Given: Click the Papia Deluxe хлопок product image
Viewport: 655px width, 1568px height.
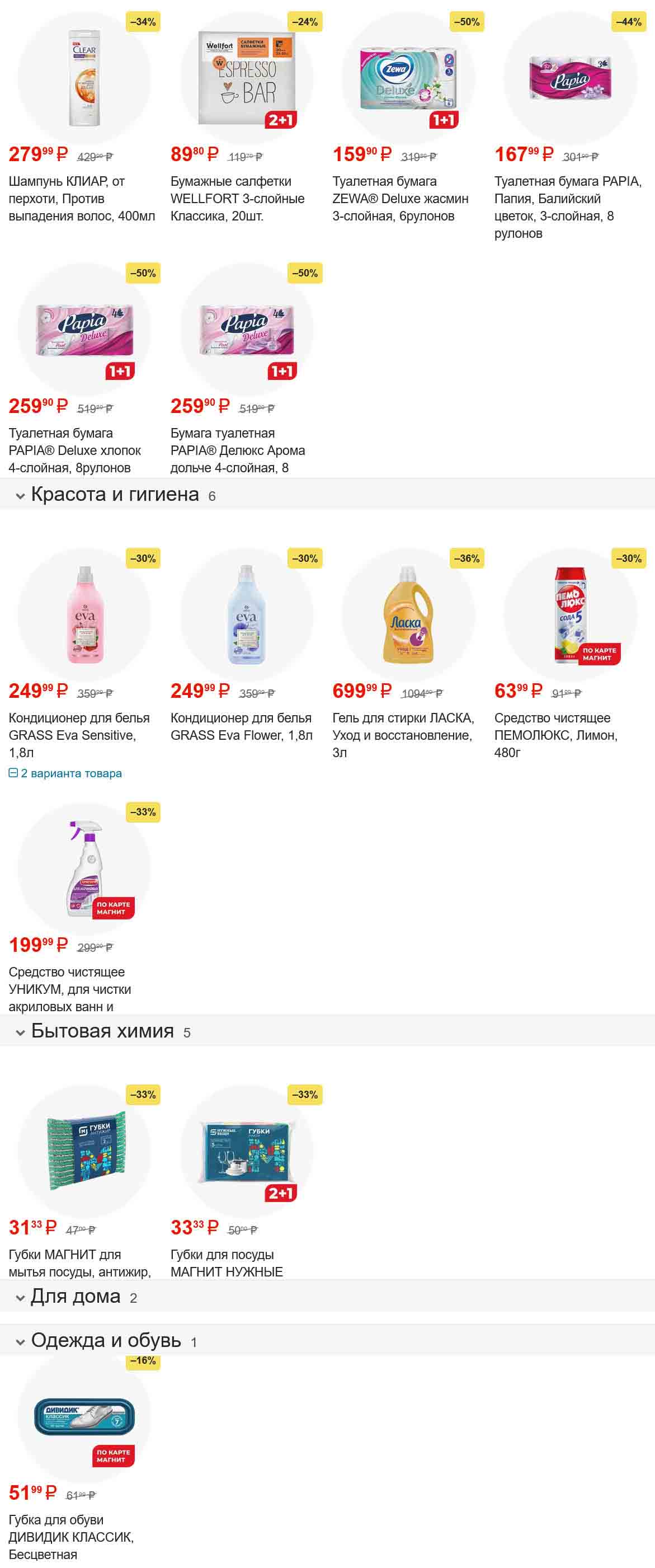Looking at the screenshot, I should tap(84, 329).
